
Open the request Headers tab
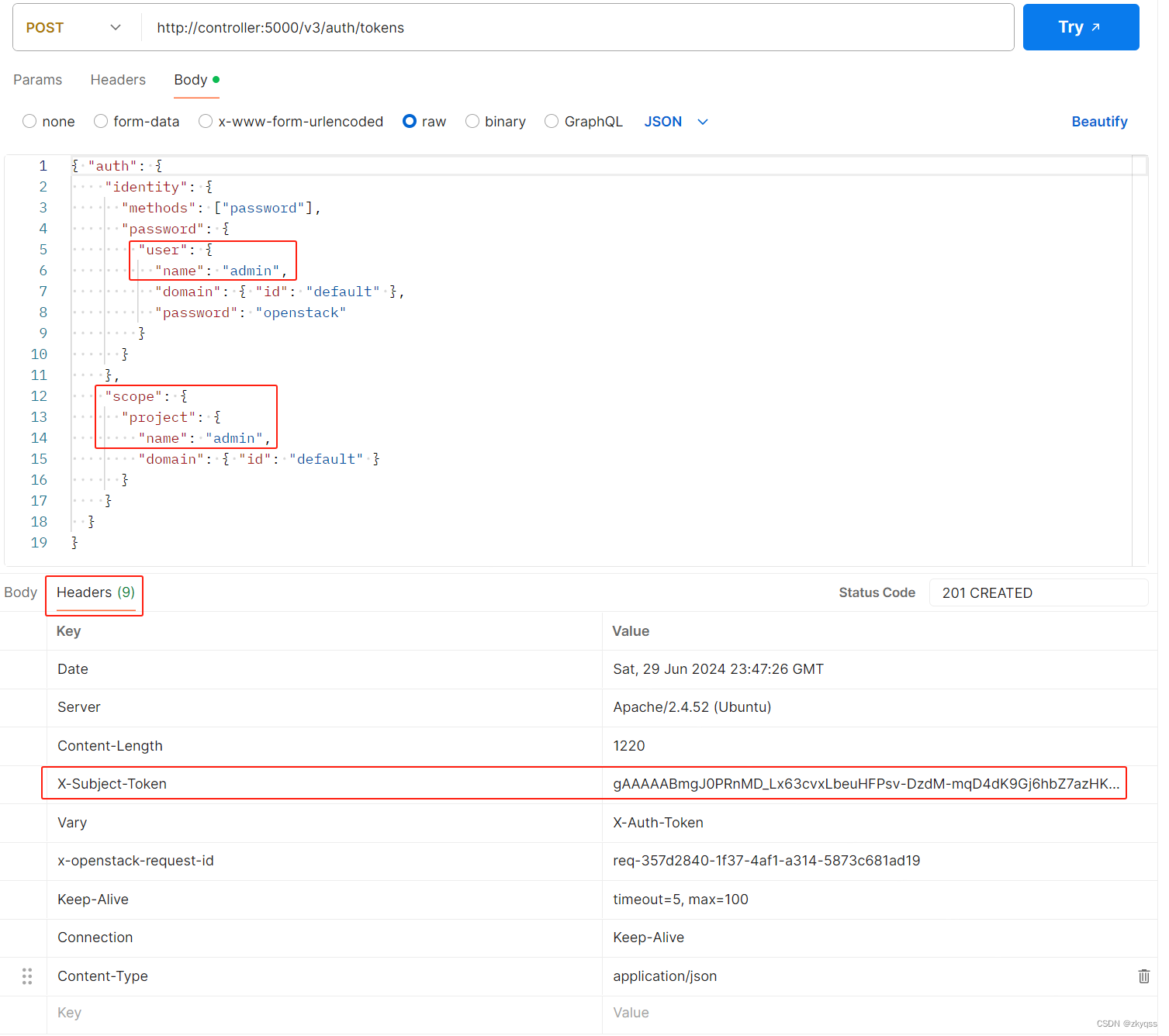[118, 80]
